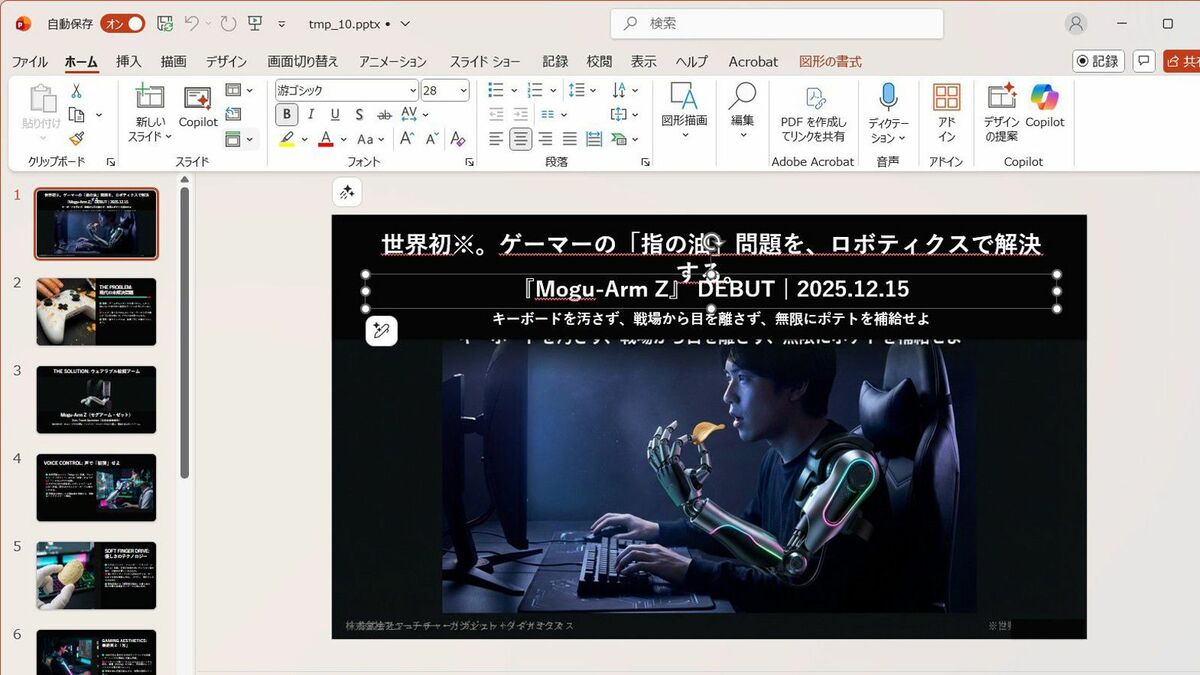The height and width of the screenshot is (675, 1200).
Task: Toggle bold formatting off
Action: pyautogui.click(x=286, y=113)
